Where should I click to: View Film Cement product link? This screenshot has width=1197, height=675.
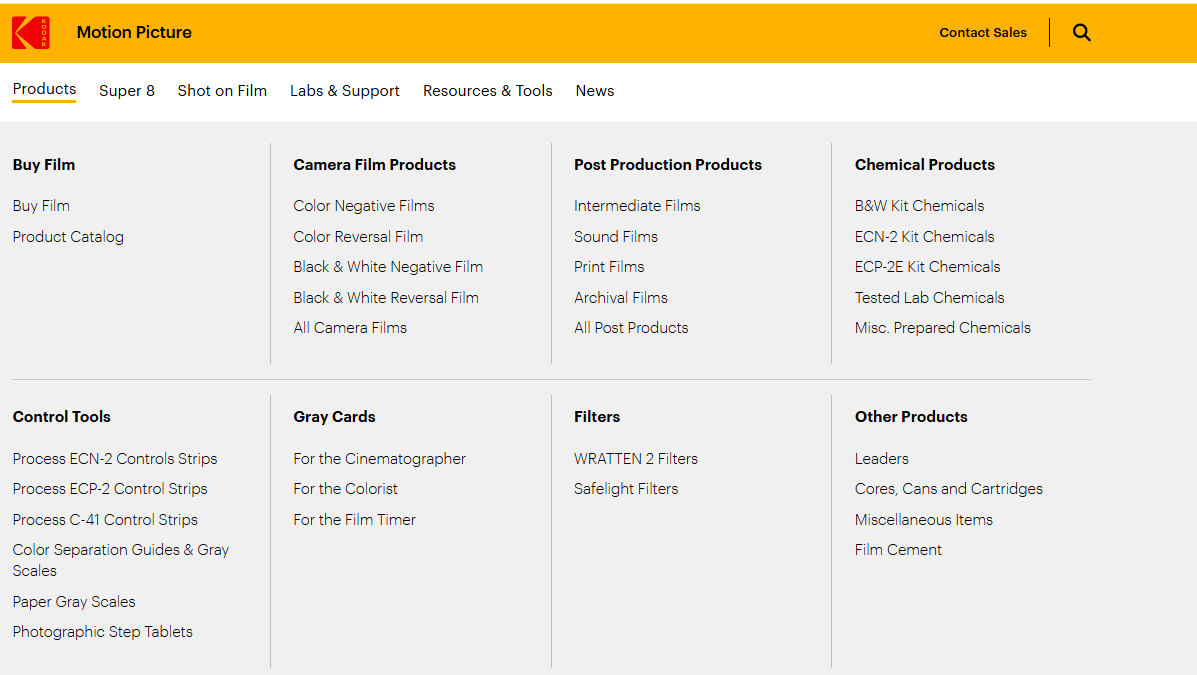coord(898,550)
